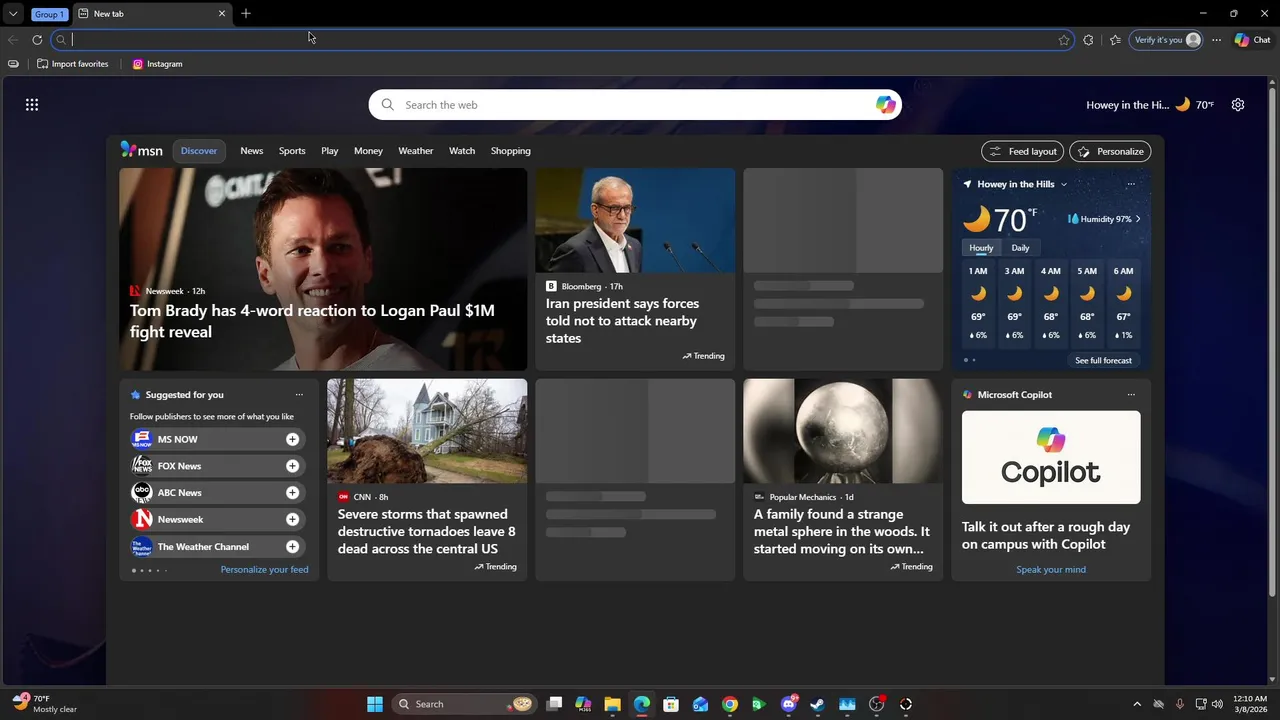Open Steam from the taskbar
Viewport: 1280px width, 720px height.
(x=818, y=704)
